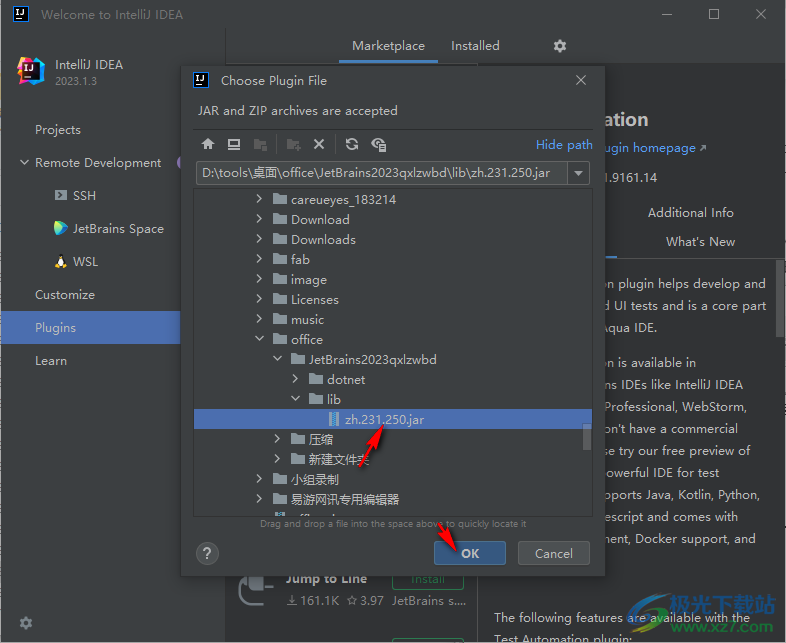Image resolution: width=786 pixels, height=643 pixels.
Task: Open Projects in the sidebar
Action: 58,130
